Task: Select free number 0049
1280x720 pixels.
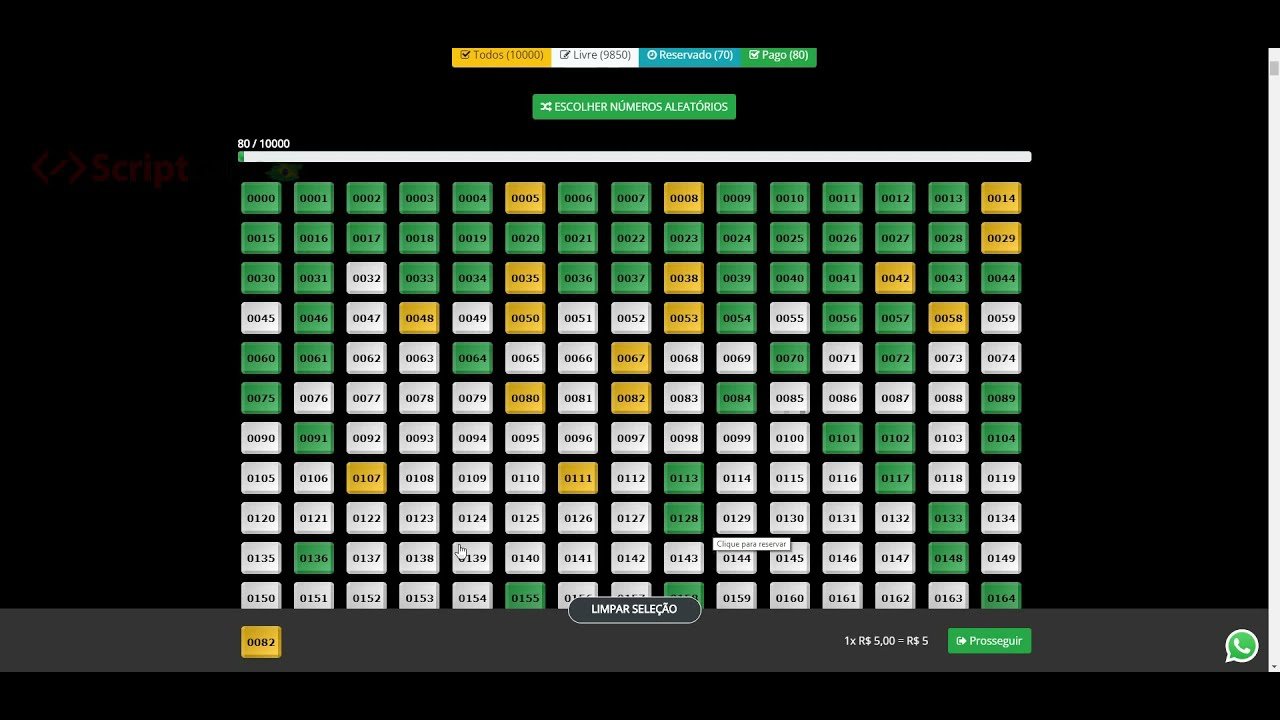Action: click(x=472, y=318)
